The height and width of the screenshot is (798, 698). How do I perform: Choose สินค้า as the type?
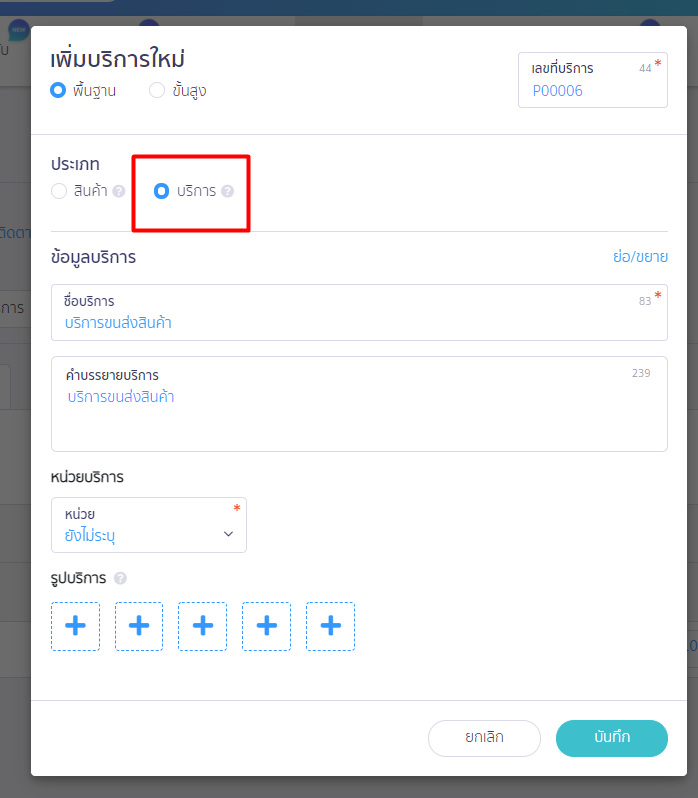[x=59, y=191]
